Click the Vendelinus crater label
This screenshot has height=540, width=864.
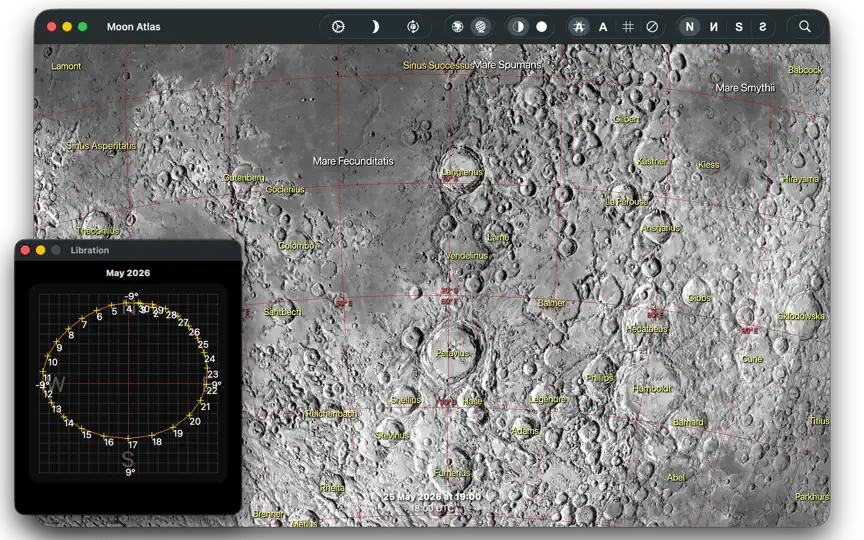click(x=467, y=256)
